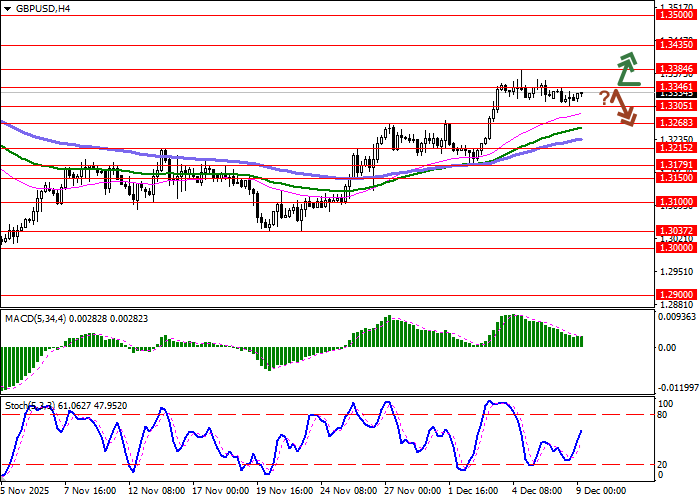Select the 1.30372 price level label
The height and width of the screenshot is (500, 700).
tap(676, 231)
